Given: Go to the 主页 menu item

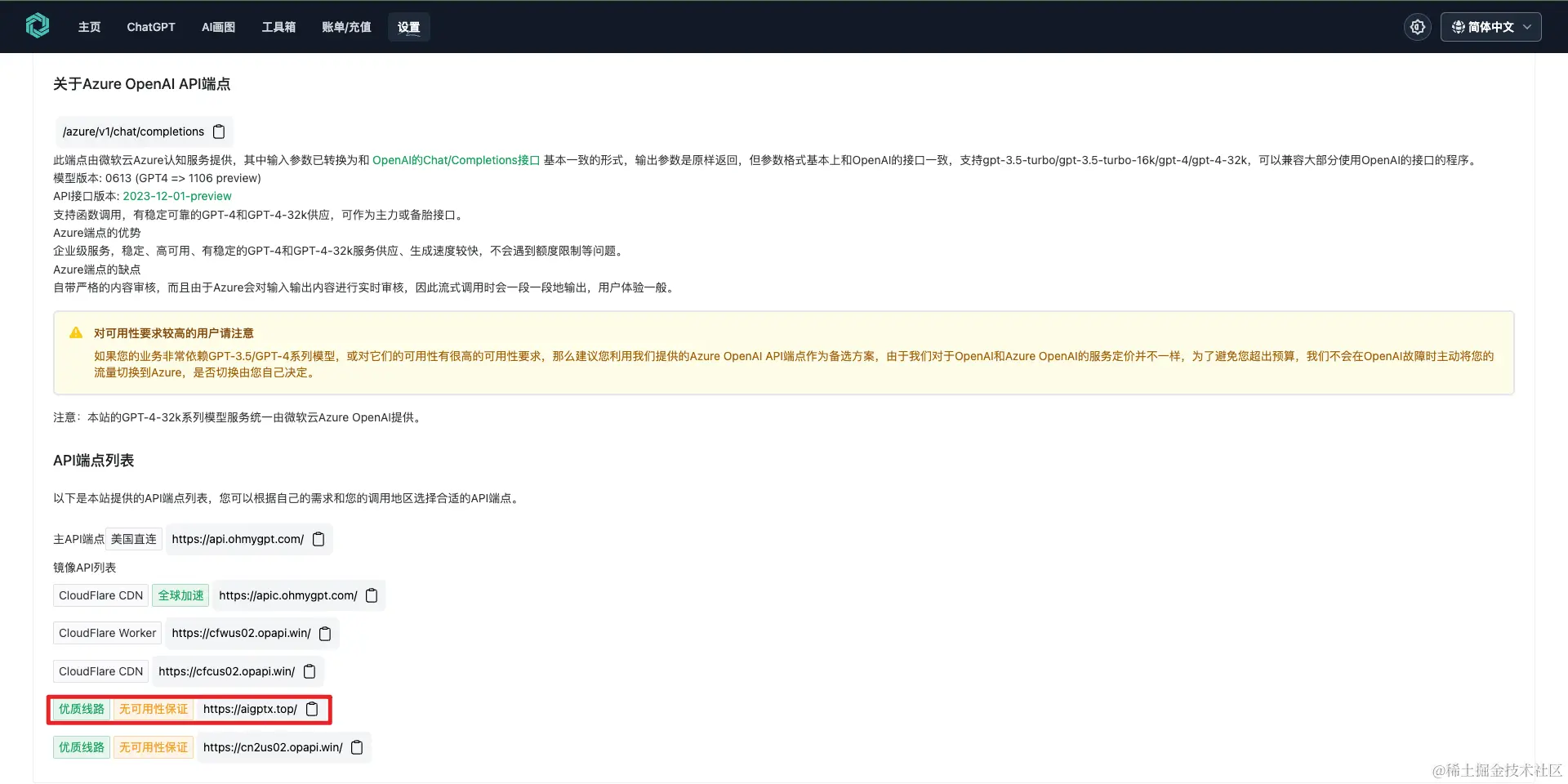Looking at the screenshot, I should click(89, 27).
